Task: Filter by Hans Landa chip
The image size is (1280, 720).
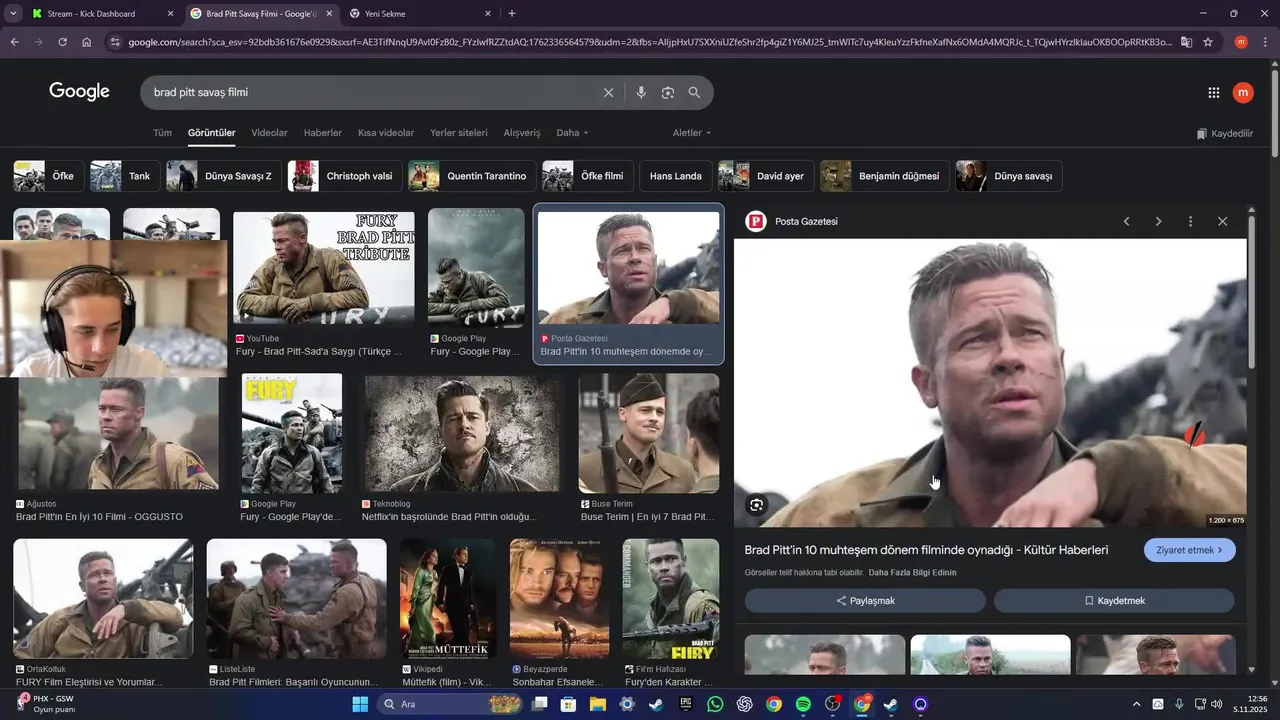Action: pyautogui.click(x=676, y=176)
